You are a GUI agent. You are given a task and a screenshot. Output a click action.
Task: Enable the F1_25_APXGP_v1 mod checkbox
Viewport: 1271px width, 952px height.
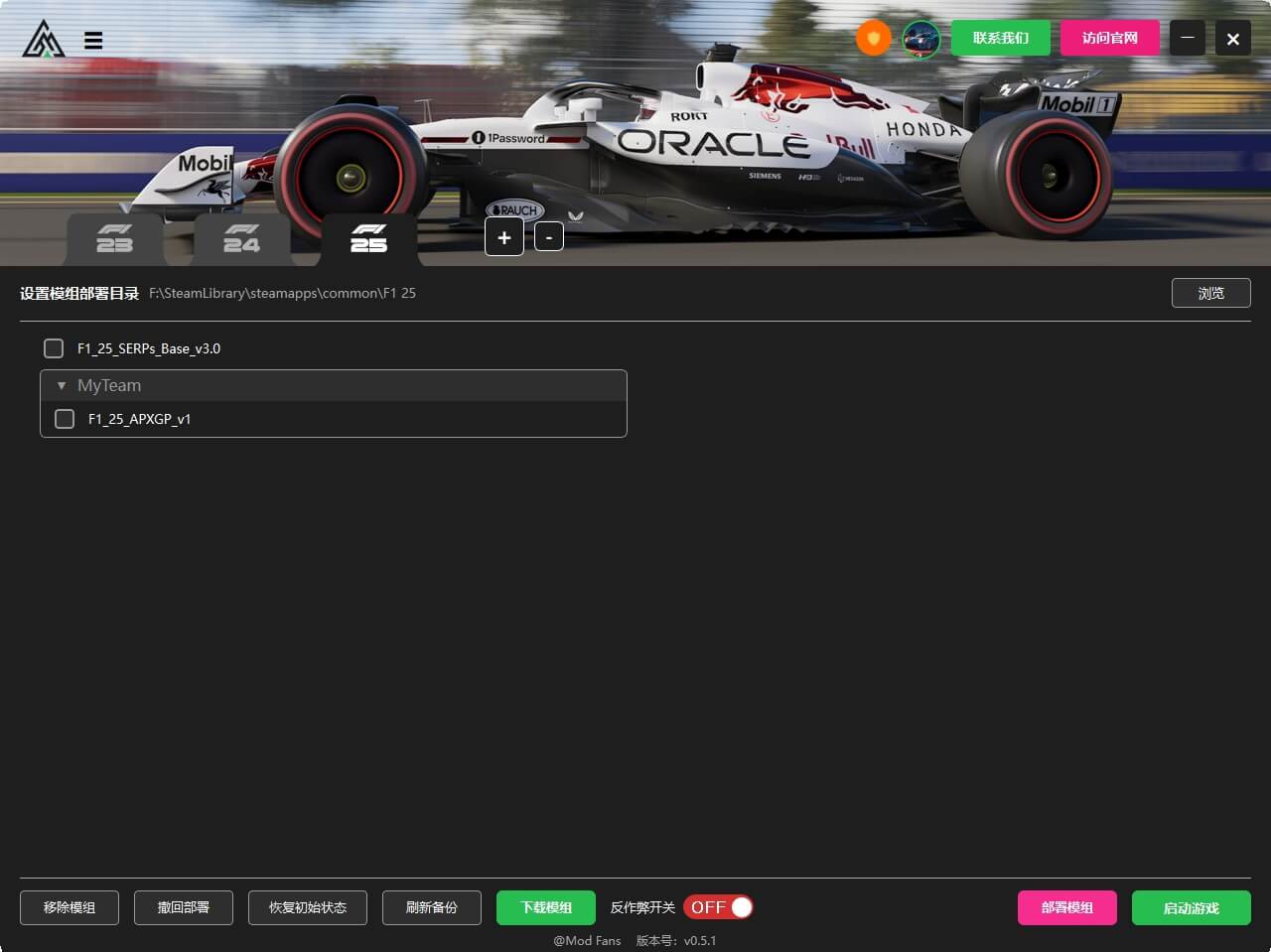tap(65, 419)
